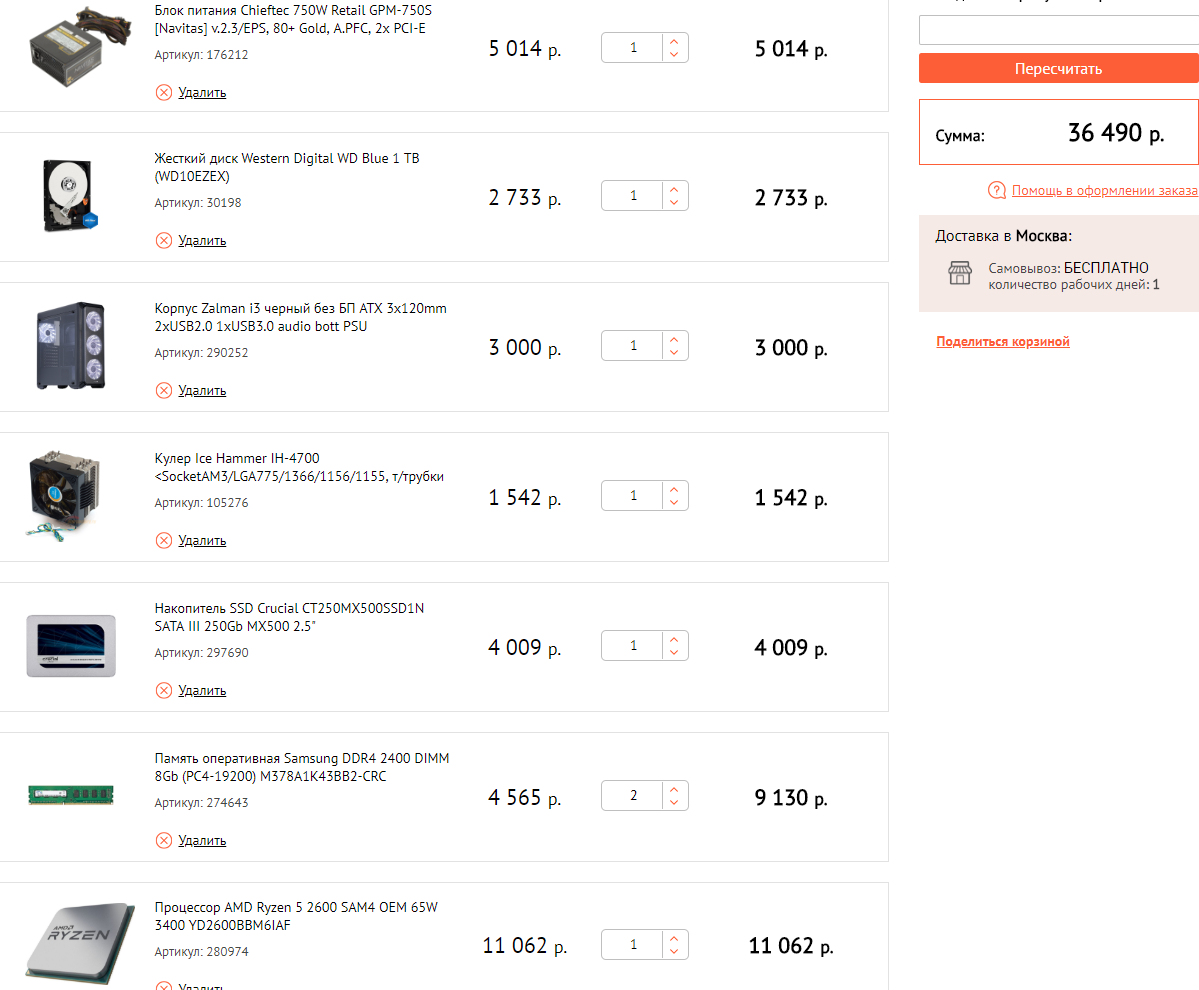The height and width of the screenshot is (990, 1199).
Task: Open Помощь в оформлении заказа link
Action: (x=1104, y=190)
